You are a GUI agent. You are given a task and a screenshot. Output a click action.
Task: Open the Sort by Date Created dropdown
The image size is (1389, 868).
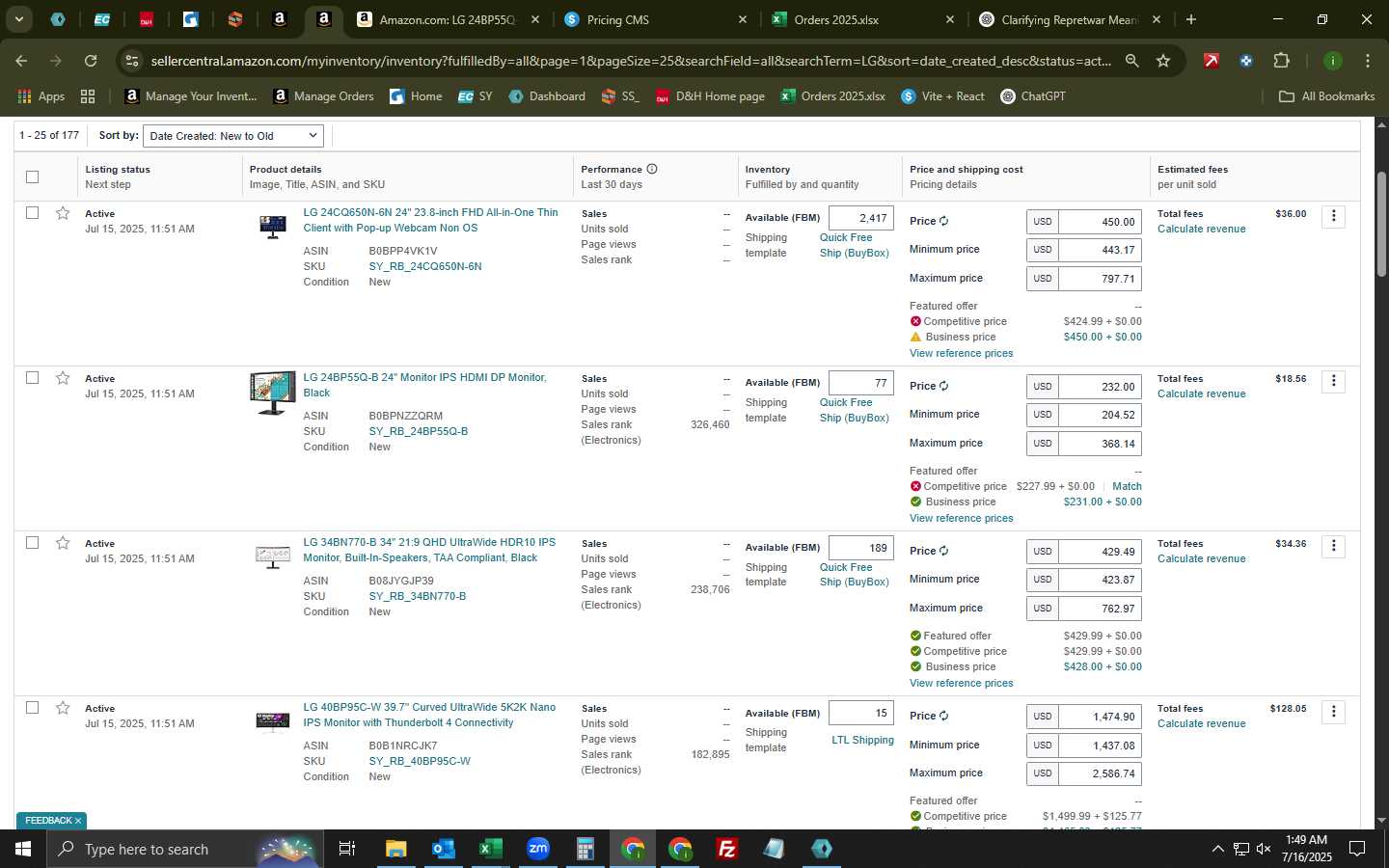[x=233, y=136]
